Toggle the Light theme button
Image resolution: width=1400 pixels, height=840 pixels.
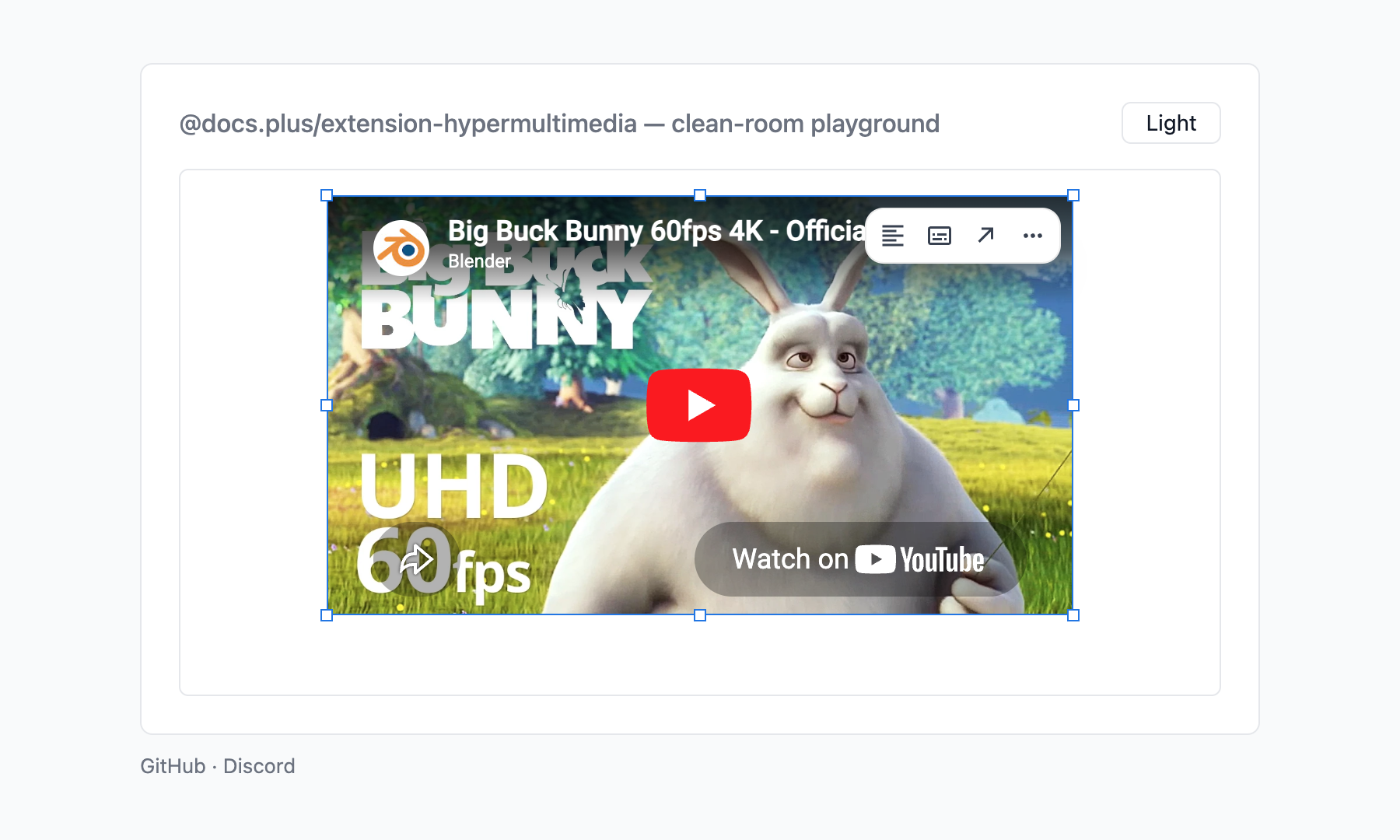click(1171, 123)
